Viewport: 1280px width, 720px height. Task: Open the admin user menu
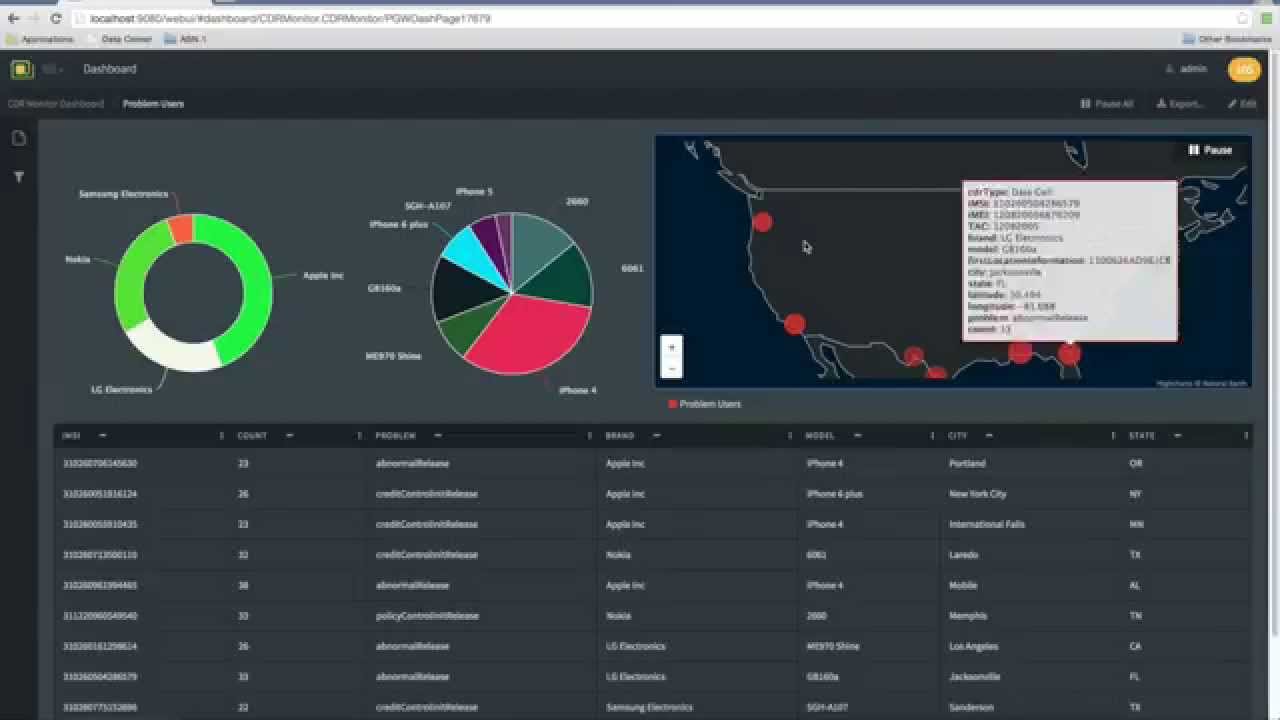click(x=1186, y=69)
